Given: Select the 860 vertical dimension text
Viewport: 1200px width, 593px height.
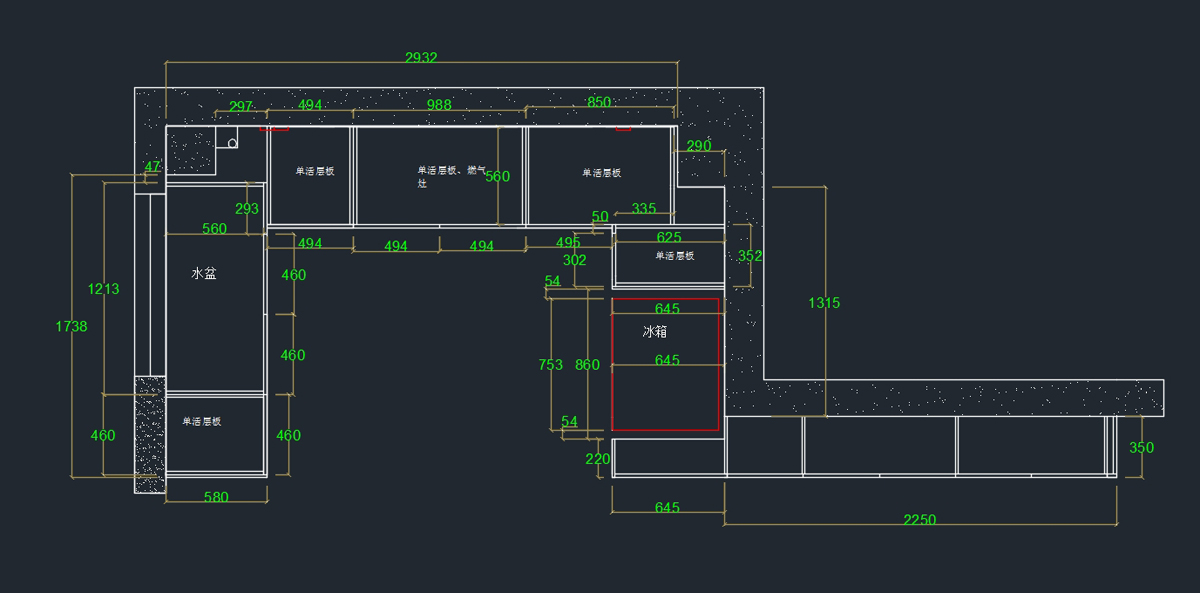Looking at the screenshot, I should tap(587, 365).
